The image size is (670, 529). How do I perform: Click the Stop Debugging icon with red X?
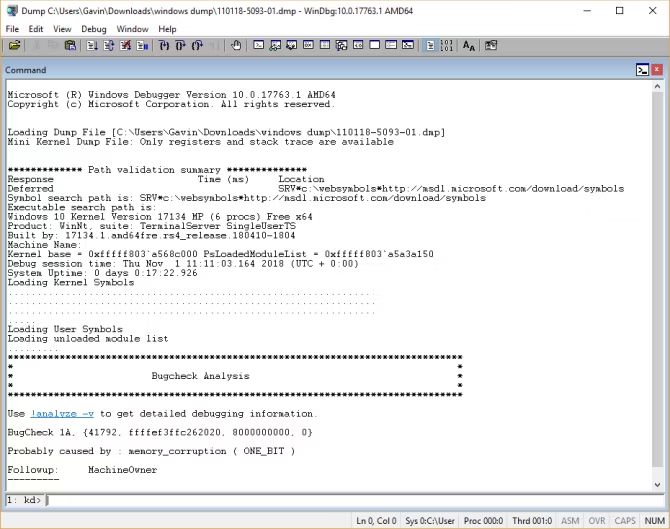(x=125, y=45)
